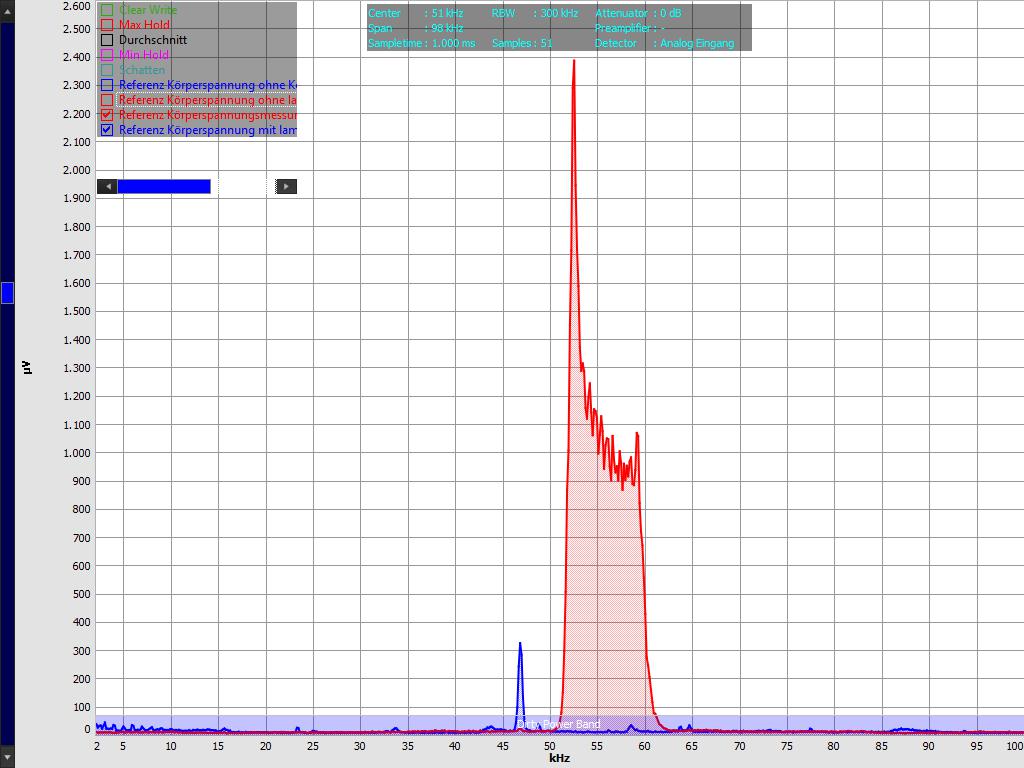Check the Durchschnitt (average) trace box
This screenshot has width=1024, height=768.
point(107,40)
